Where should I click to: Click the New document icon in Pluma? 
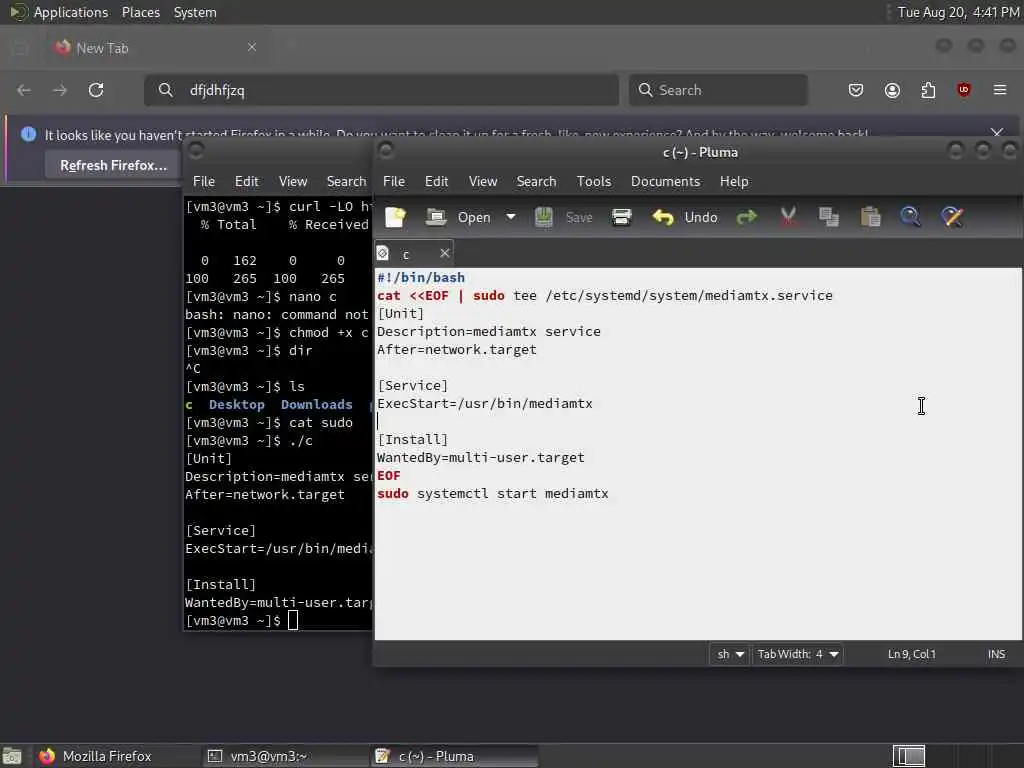(395, 217)
